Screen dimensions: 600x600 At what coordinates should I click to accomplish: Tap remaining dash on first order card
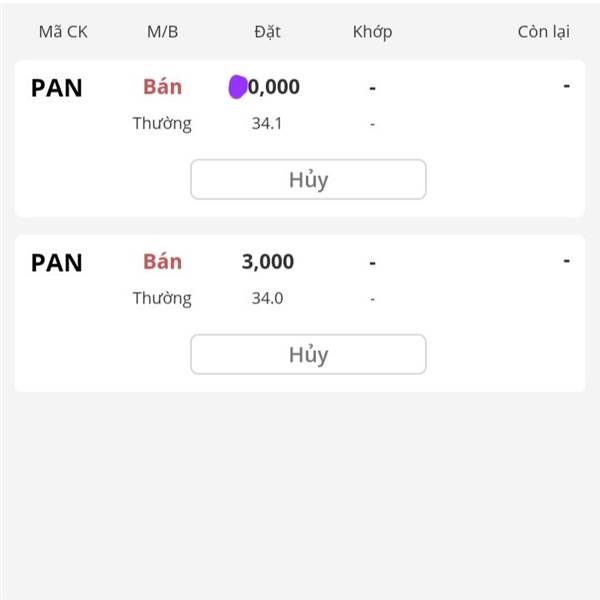pyautogui.click(x=566, y=86)
